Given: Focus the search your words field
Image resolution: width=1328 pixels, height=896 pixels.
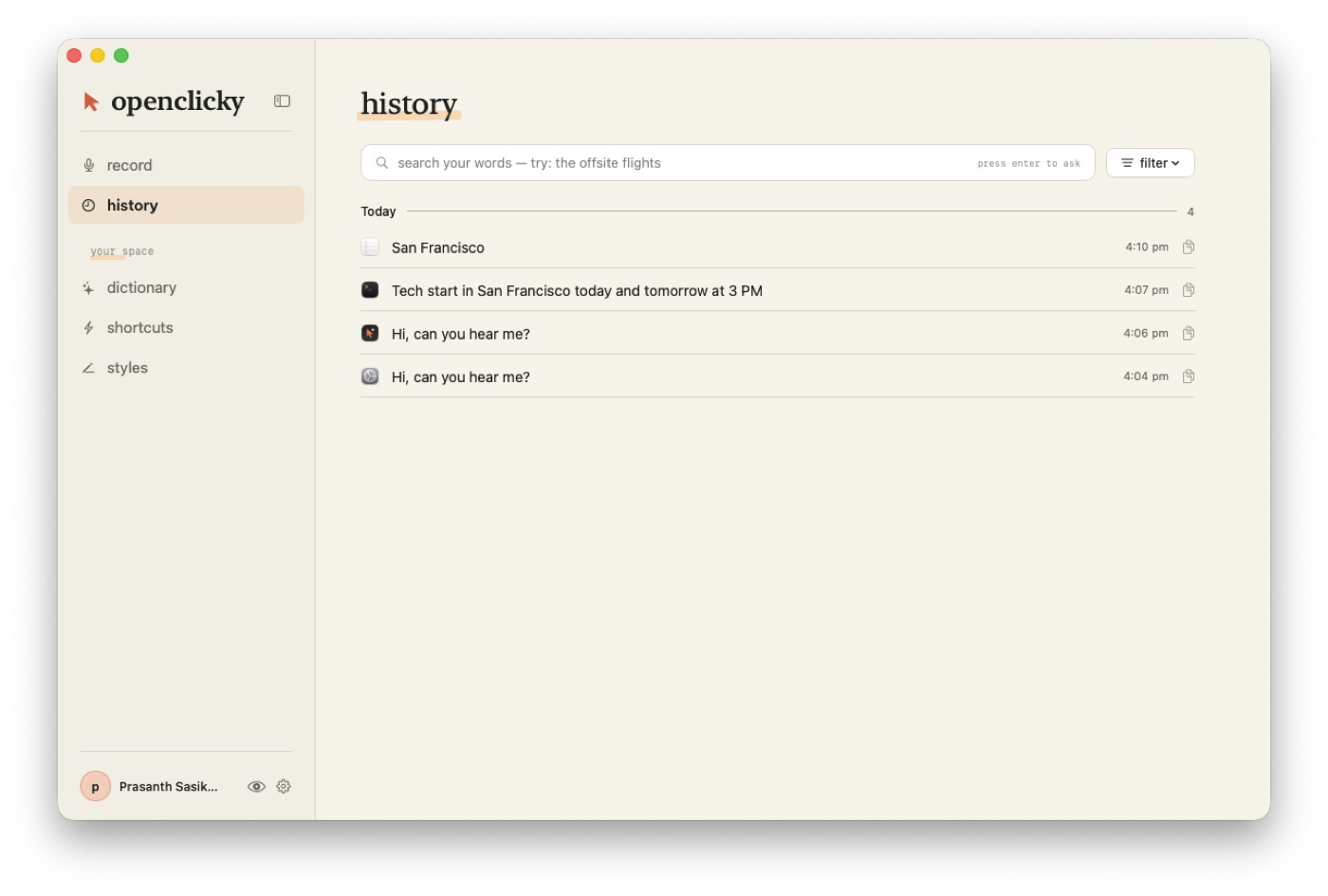Looking at the screenshot, I should click(x=728, y=163).
